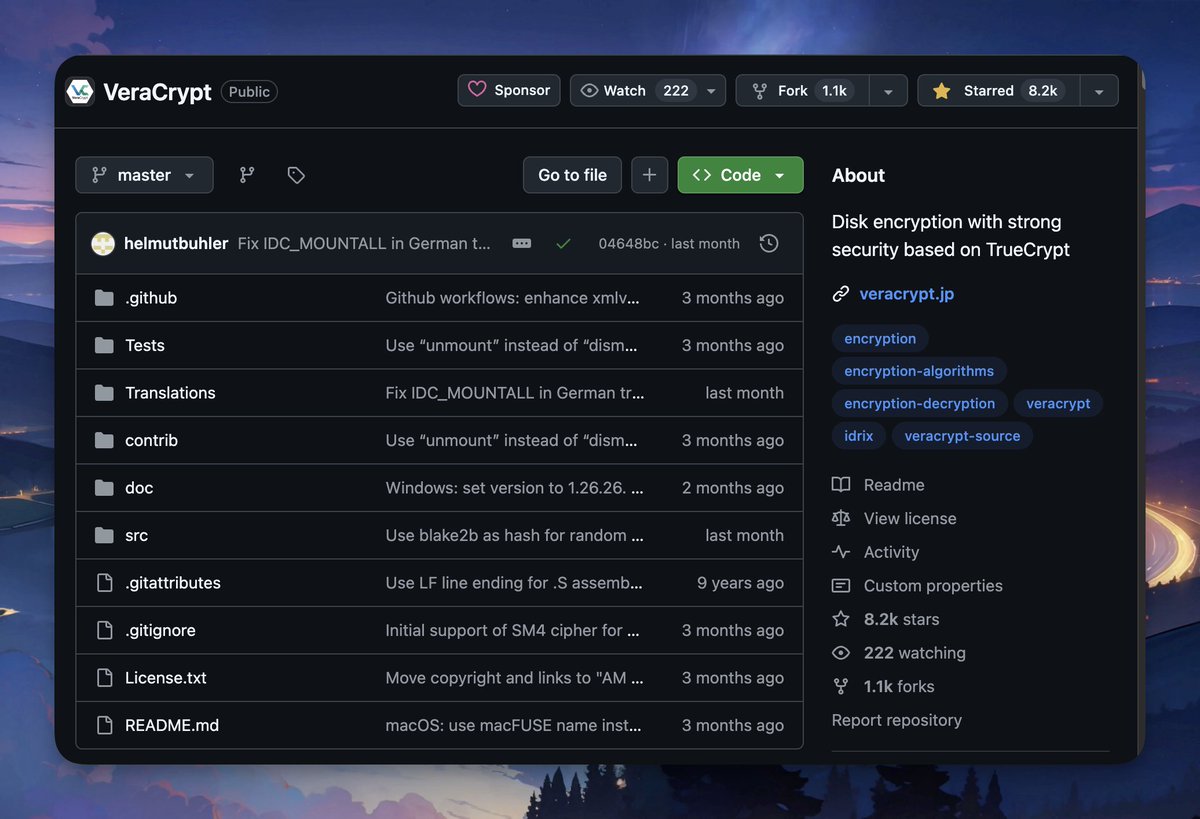Open the master branch dropdown
The width and height of the screenshot is (1200, 819).
click(144, 175)
